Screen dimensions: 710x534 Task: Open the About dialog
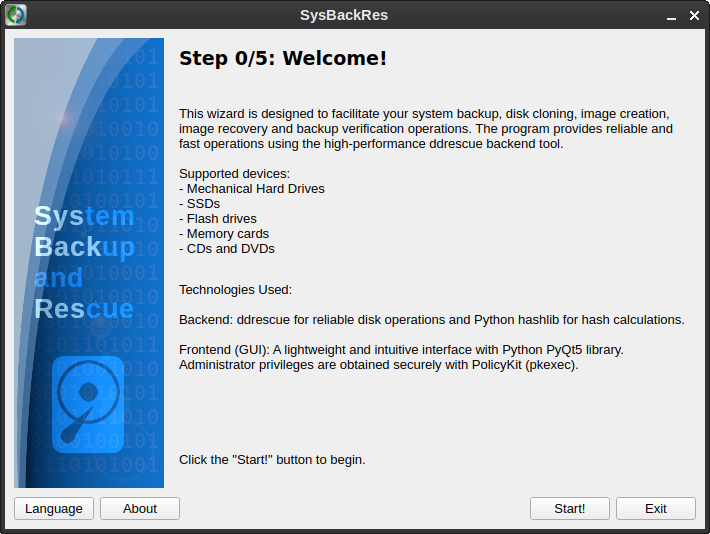tap(140, 508)
